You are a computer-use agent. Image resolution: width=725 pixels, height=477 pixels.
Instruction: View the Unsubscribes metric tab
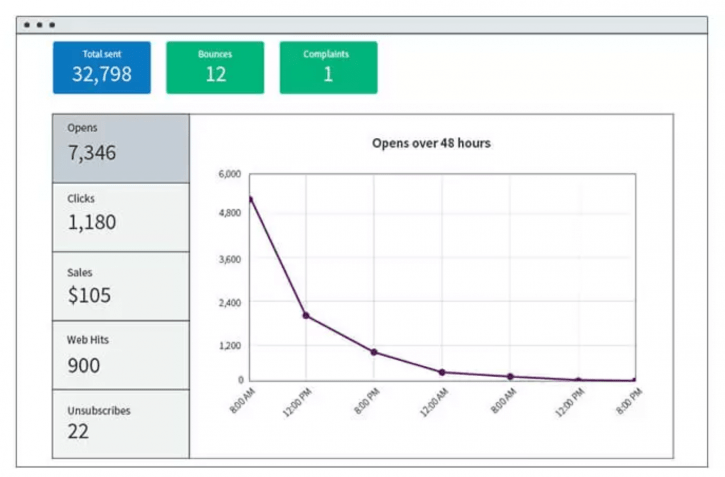[x=120, y=424]
